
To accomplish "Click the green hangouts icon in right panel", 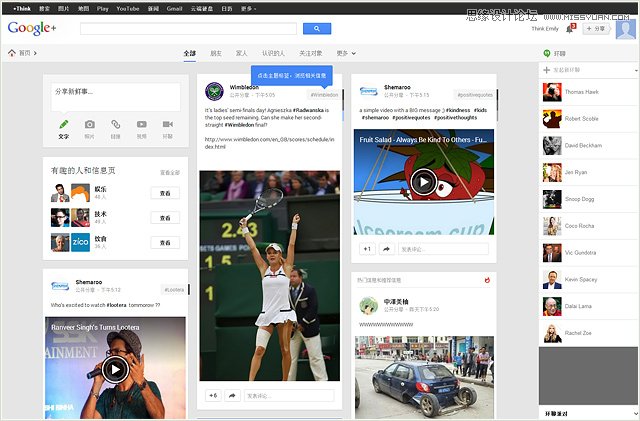I will pos(547,53).
